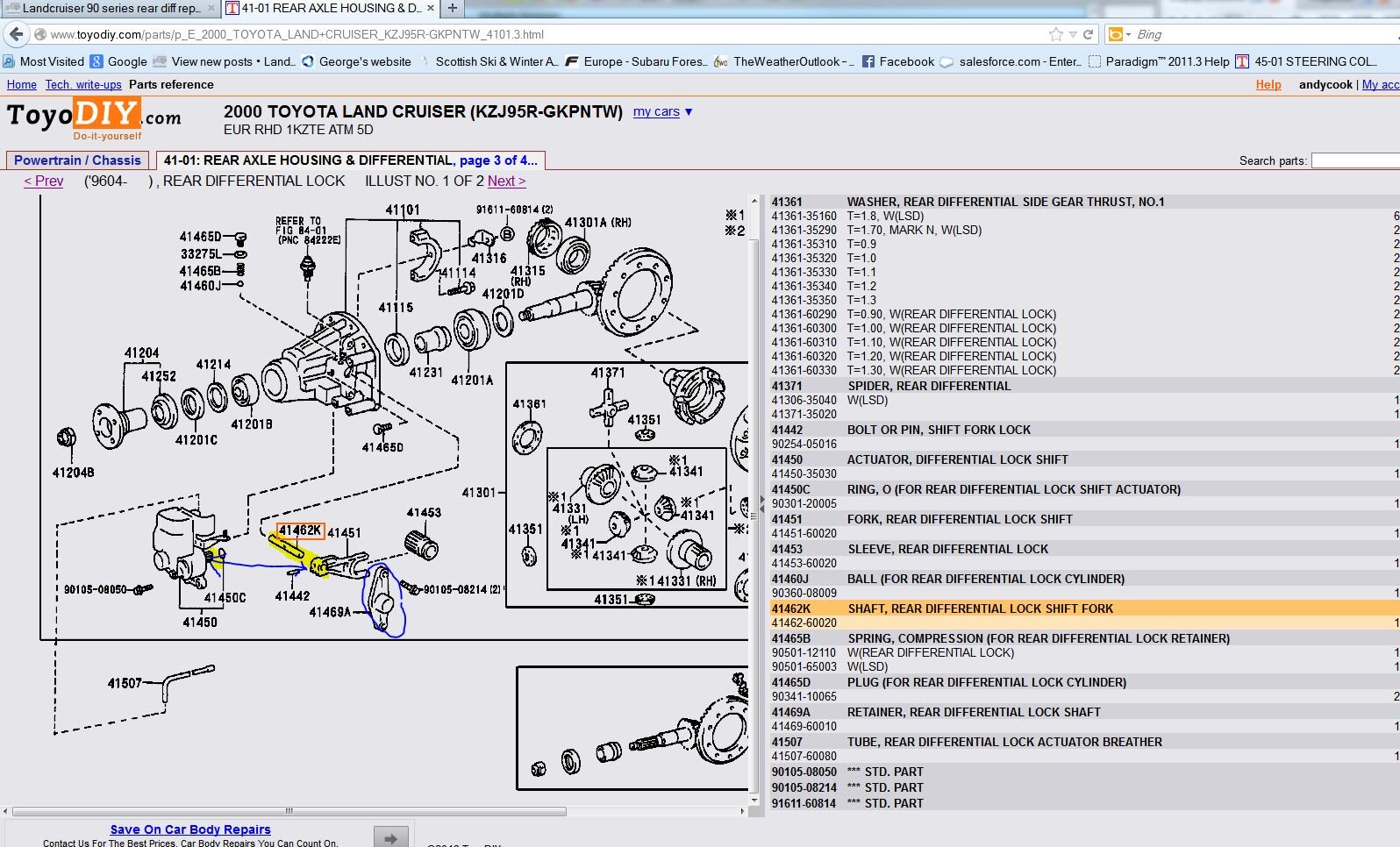Select part label 41507 in diagram
The width and height of the screenshot is (1400, 847).
[x=125, y=683]
